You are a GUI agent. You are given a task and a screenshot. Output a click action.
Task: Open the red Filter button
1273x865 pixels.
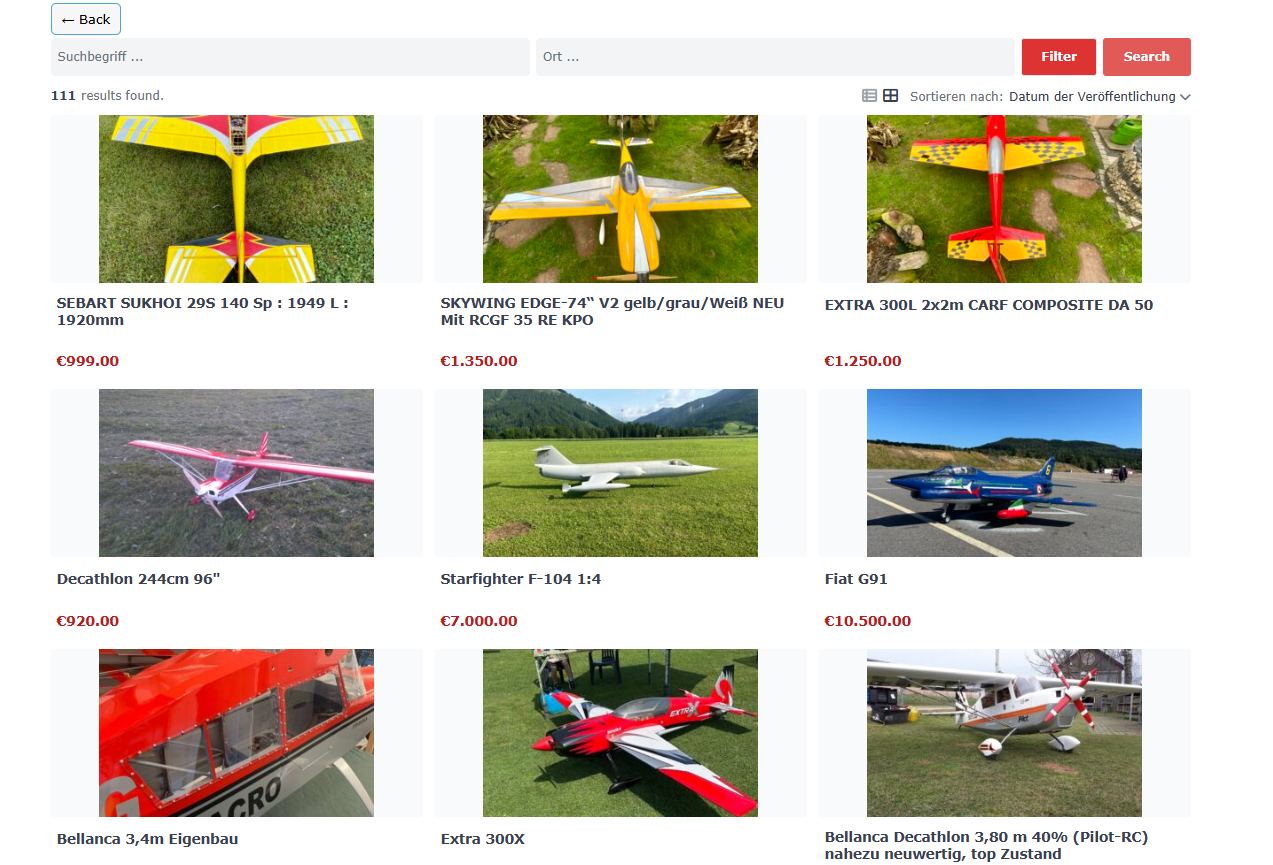point(1059,57)
